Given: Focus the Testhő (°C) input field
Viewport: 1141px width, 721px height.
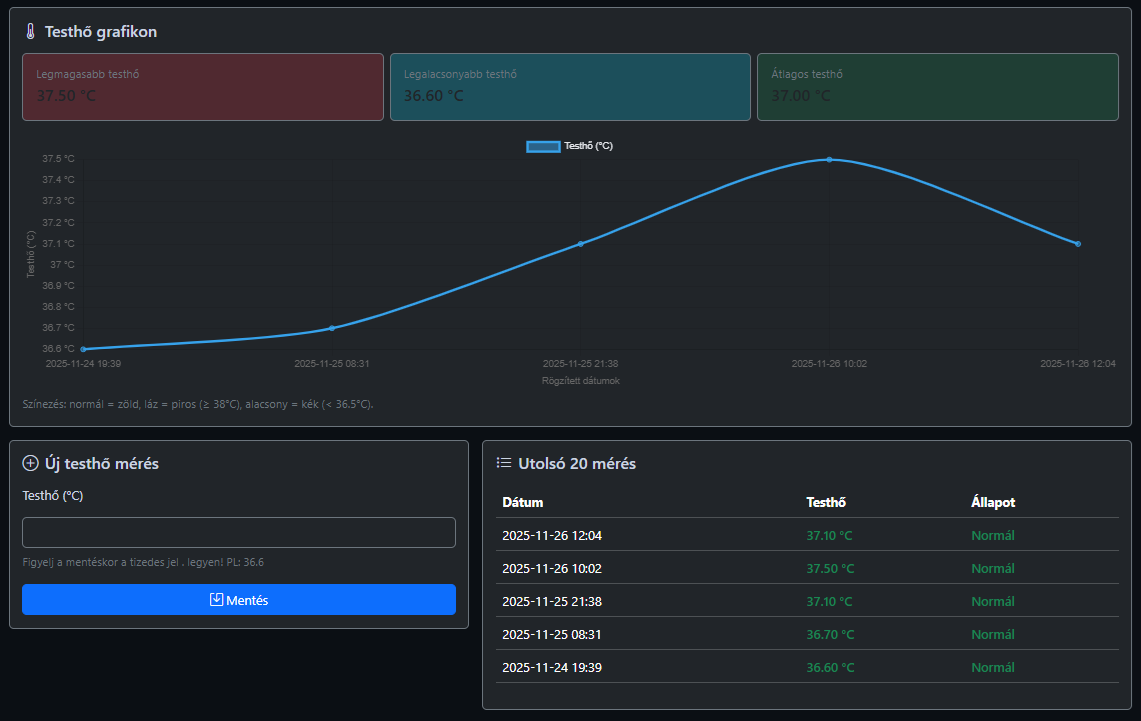Looking at the screenshot, I should click(238, 532).
